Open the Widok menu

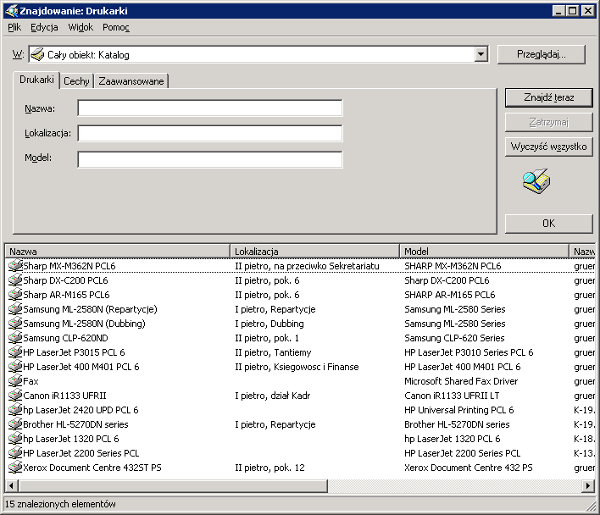click(80, 28)
